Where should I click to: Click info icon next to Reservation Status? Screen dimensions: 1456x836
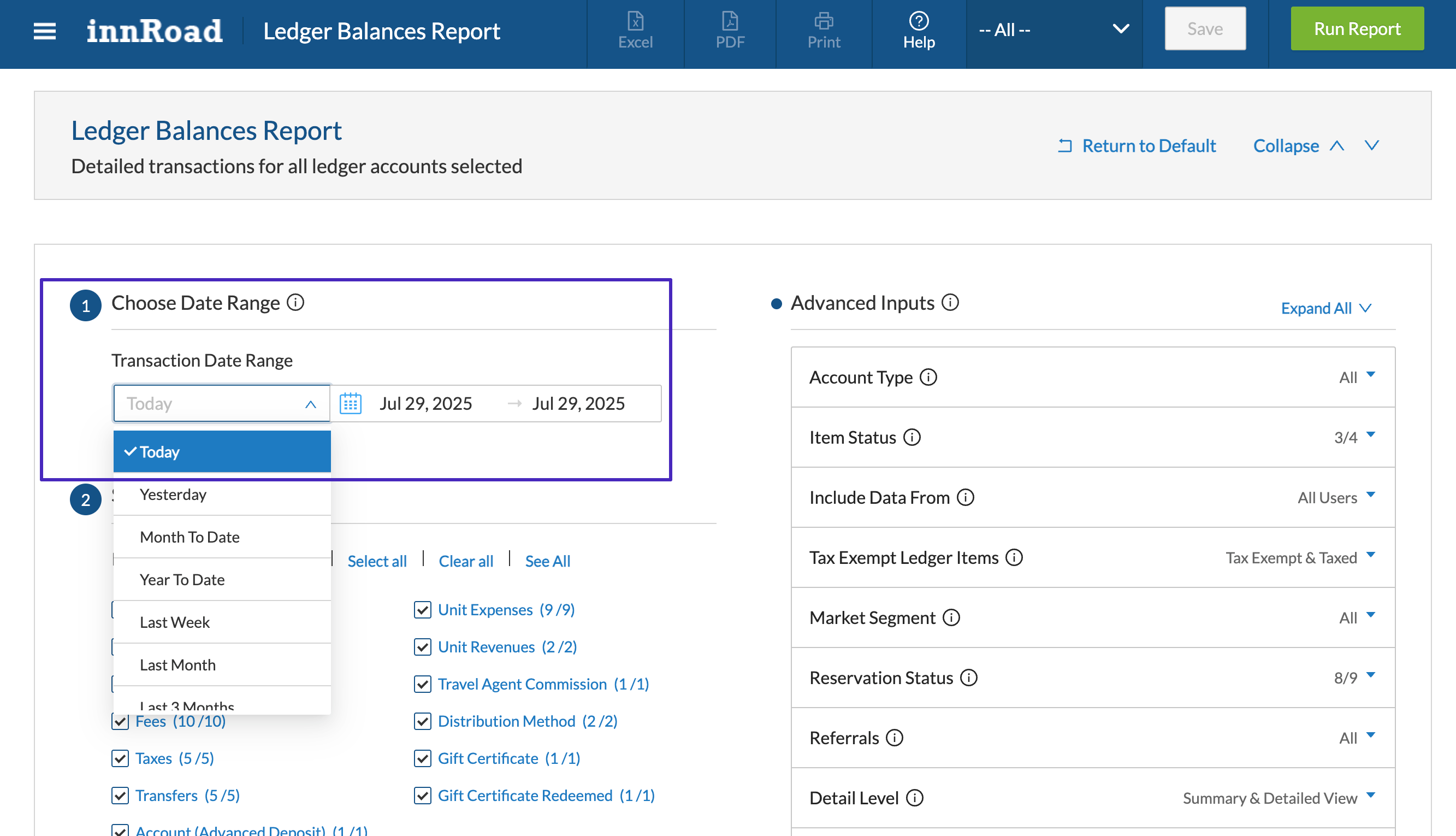969,678
